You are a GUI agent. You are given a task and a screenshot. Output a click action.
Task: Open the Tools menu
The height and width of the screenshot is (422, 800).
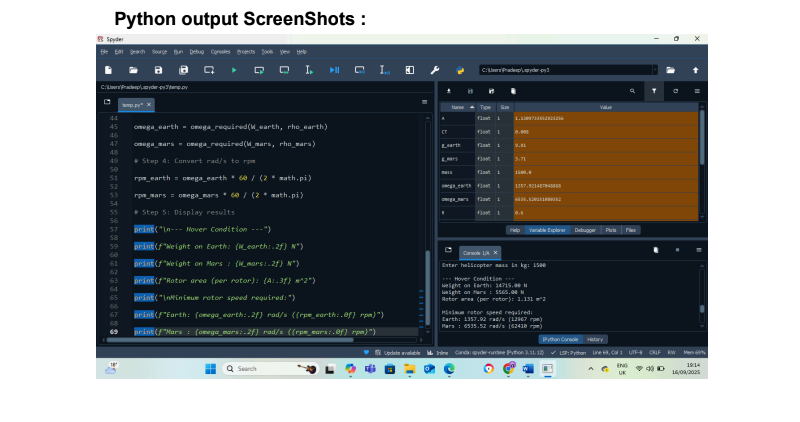tap(267, 52)
